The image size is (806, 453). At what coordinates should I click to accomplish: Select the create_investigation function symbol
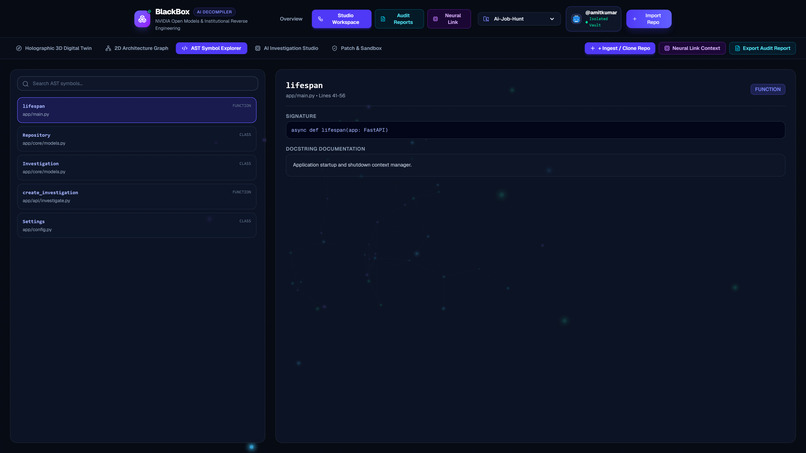[137, 196]
